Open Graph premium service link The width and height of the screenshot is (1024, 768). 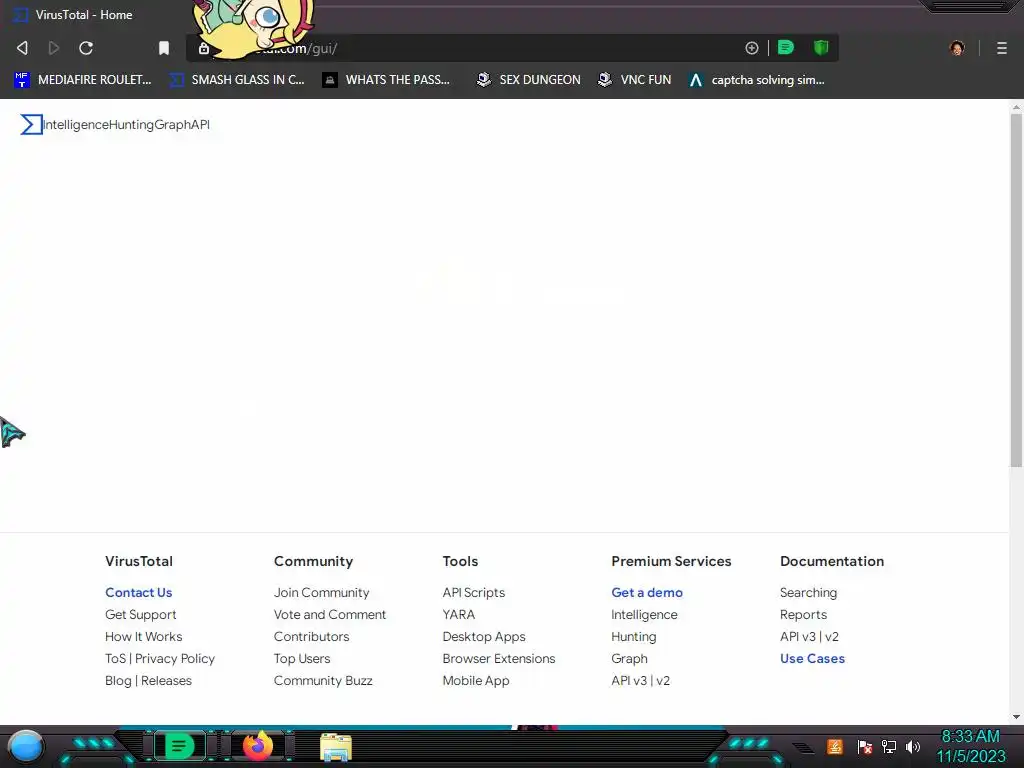630,658
